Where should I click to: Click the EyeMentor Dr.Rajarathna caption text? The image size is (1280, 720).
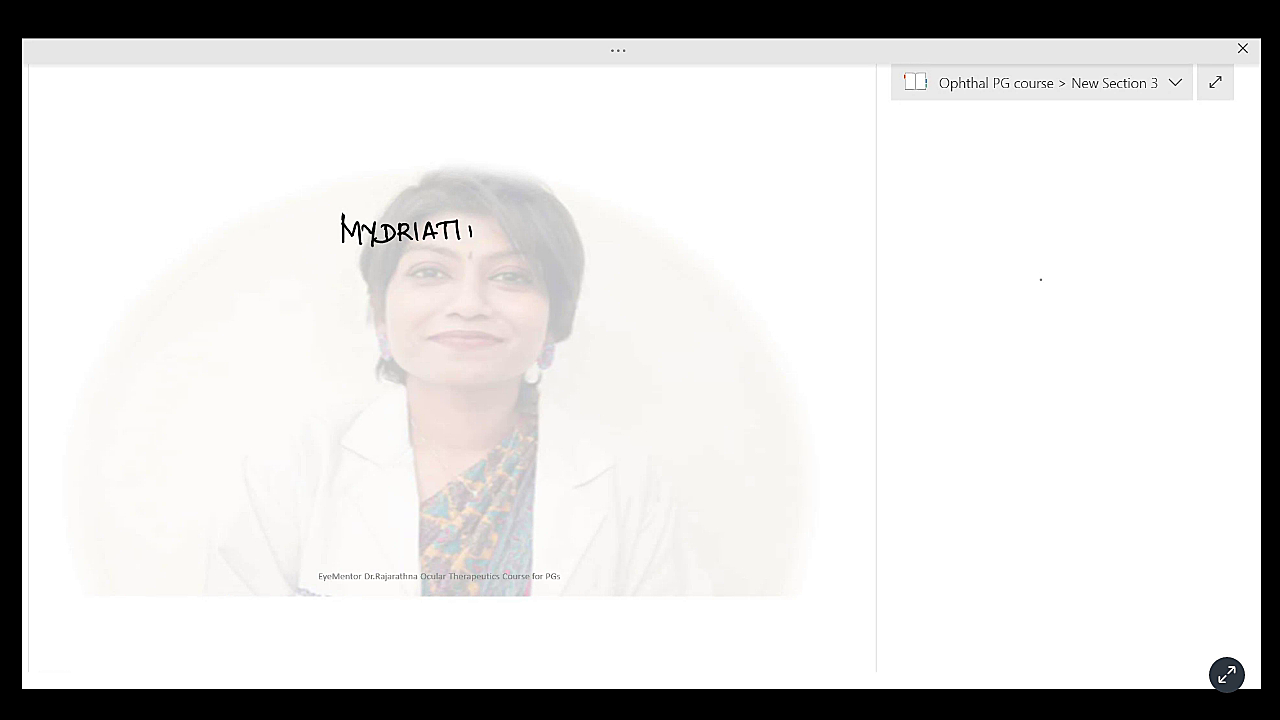pos(439,576)
